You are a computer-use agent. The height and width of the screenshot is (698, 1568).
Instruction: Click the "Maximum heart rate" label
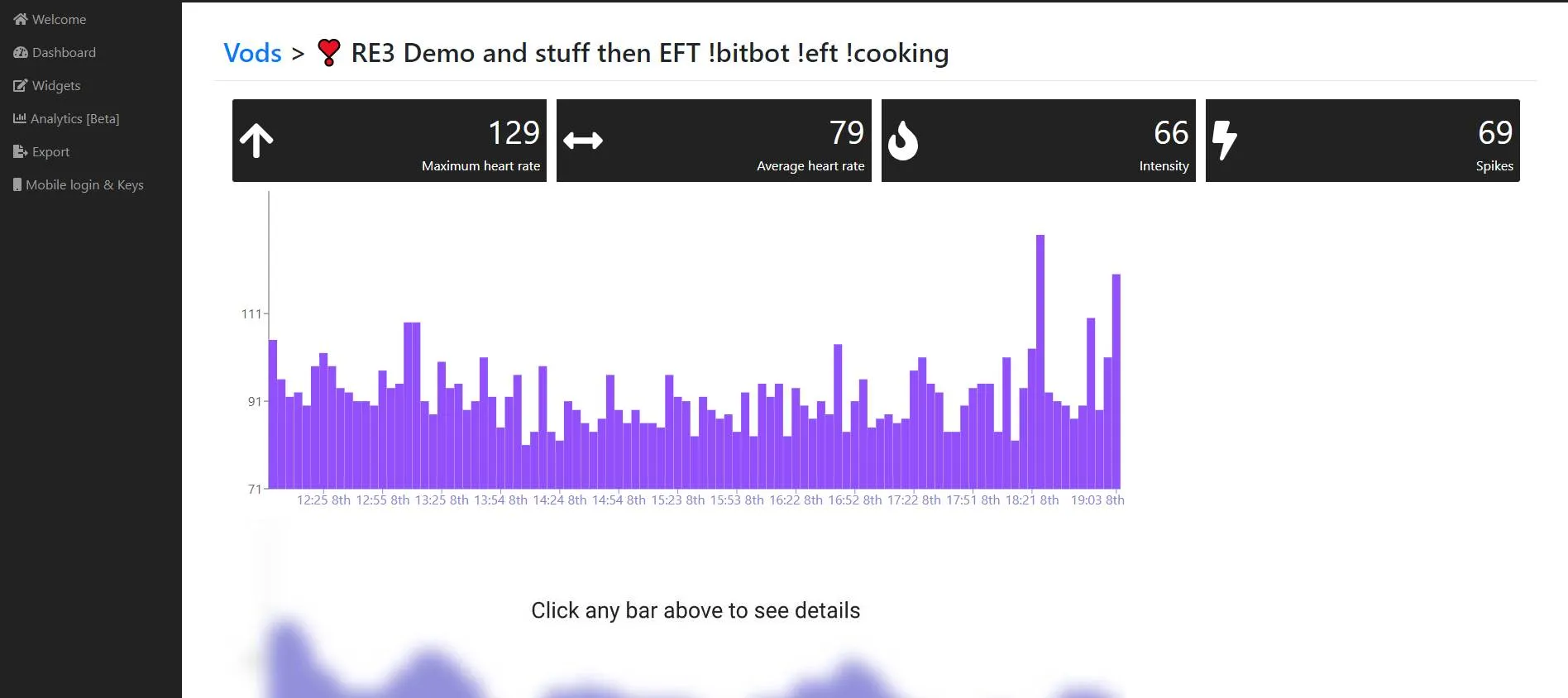pyautogui.click(x=481, y=166)
